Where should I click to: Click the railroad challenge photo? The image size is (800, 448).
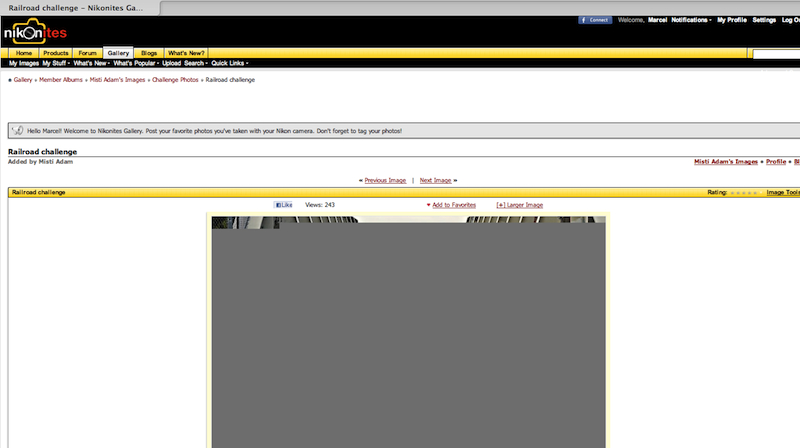(408, 330)
